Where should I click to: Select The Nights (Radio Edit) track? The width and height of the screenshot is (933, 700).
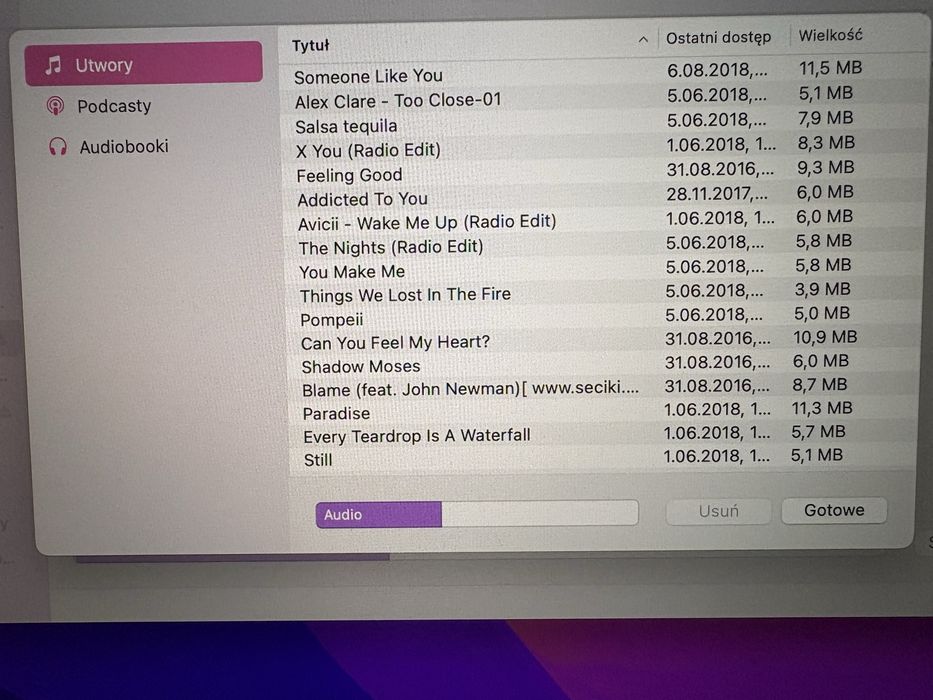pyautogui.click(x=601, y=245)
